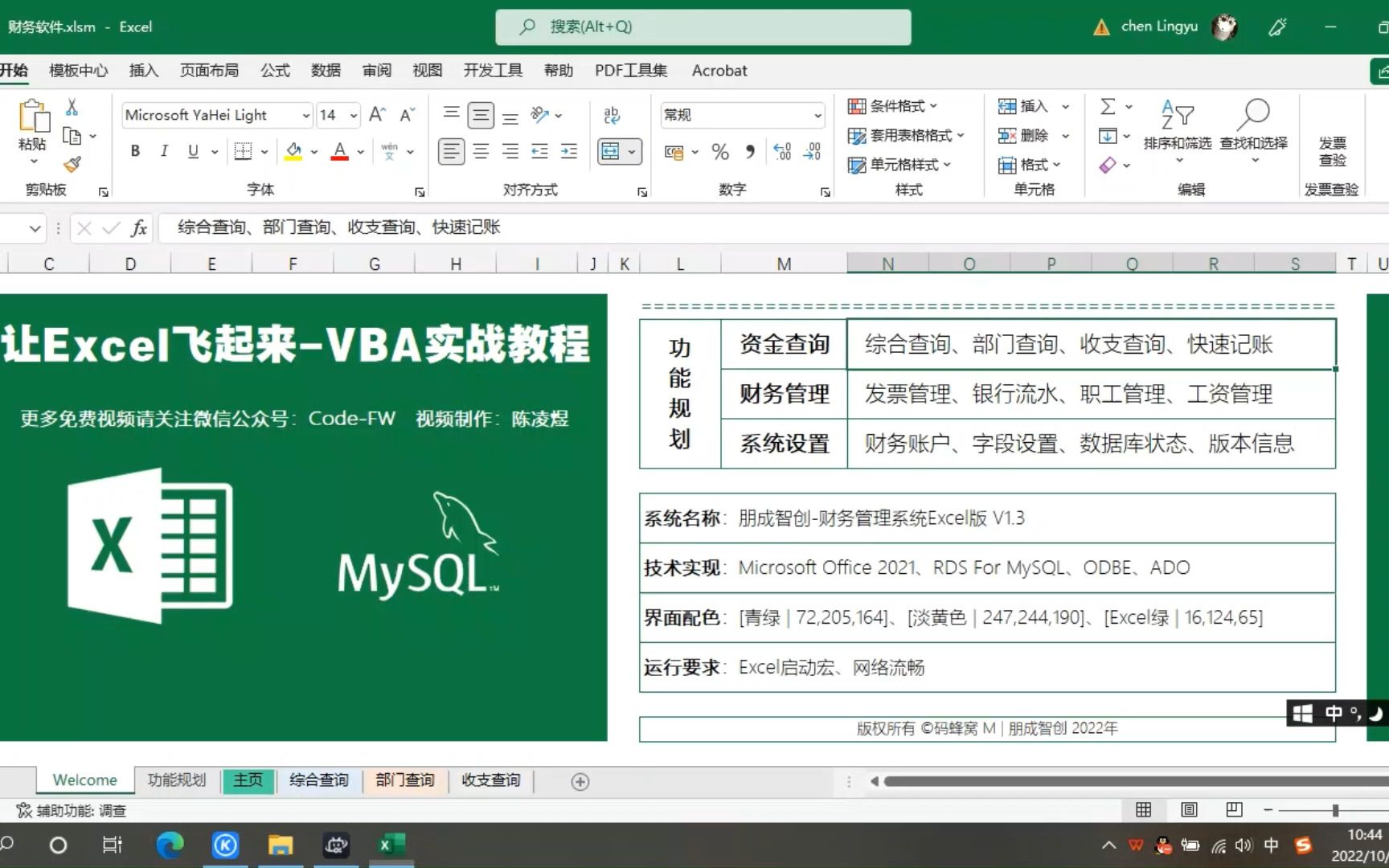
Task: Toggle Wrap Text button
Action: 612,115
